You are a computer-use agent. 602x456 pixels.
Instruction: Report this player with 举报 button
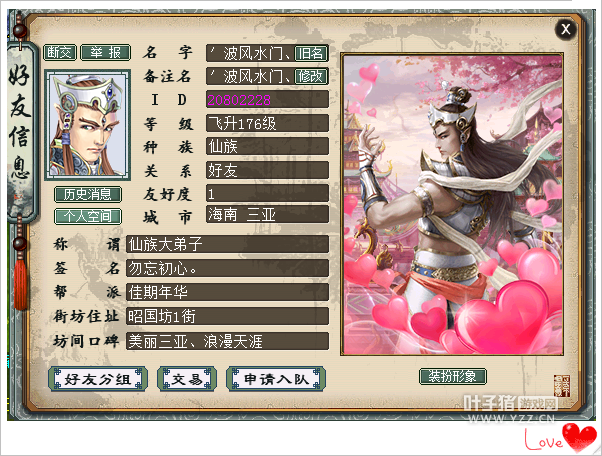coord(106,53)
